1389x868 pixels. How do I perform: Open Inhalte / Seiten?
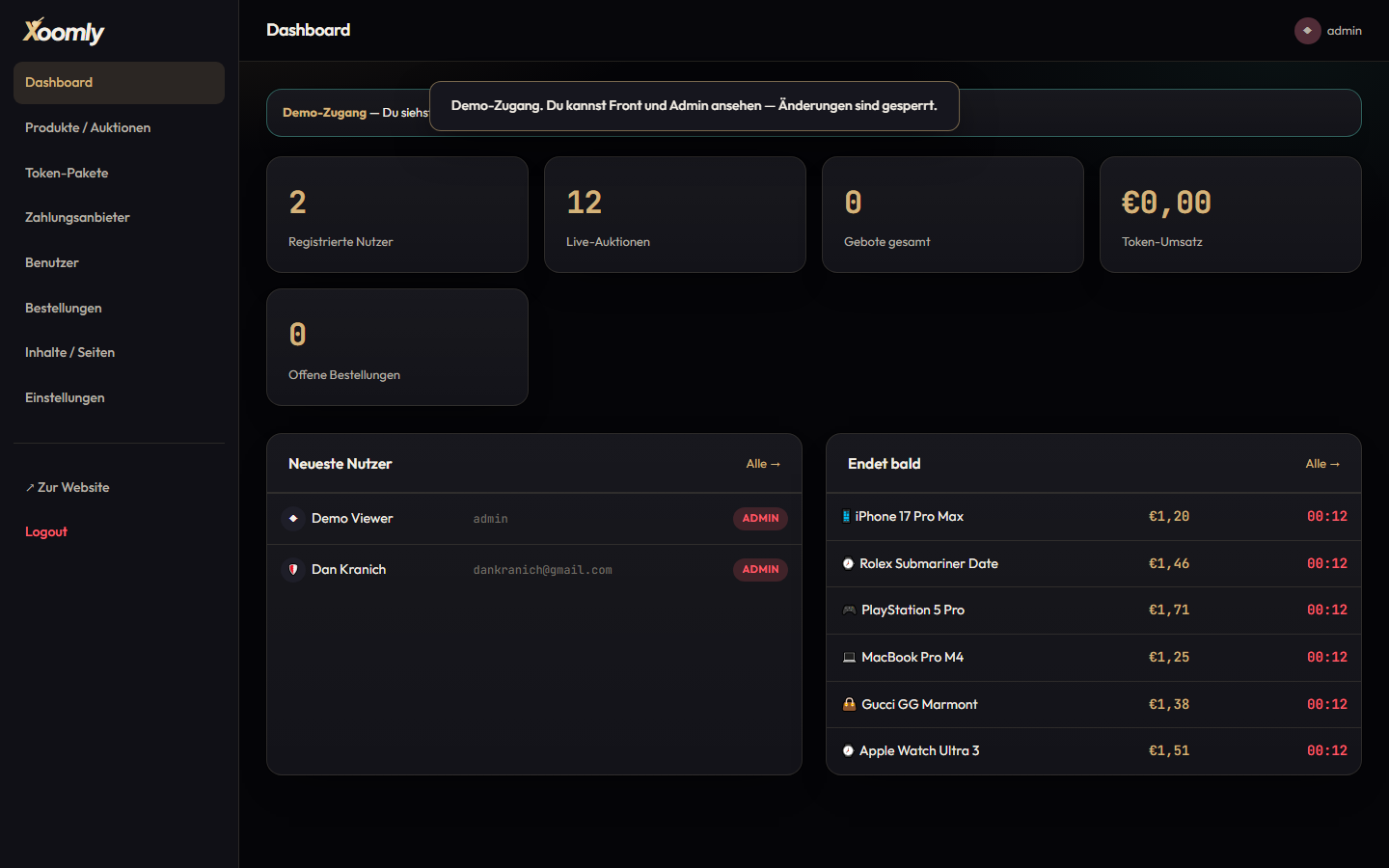click(119, 353)
